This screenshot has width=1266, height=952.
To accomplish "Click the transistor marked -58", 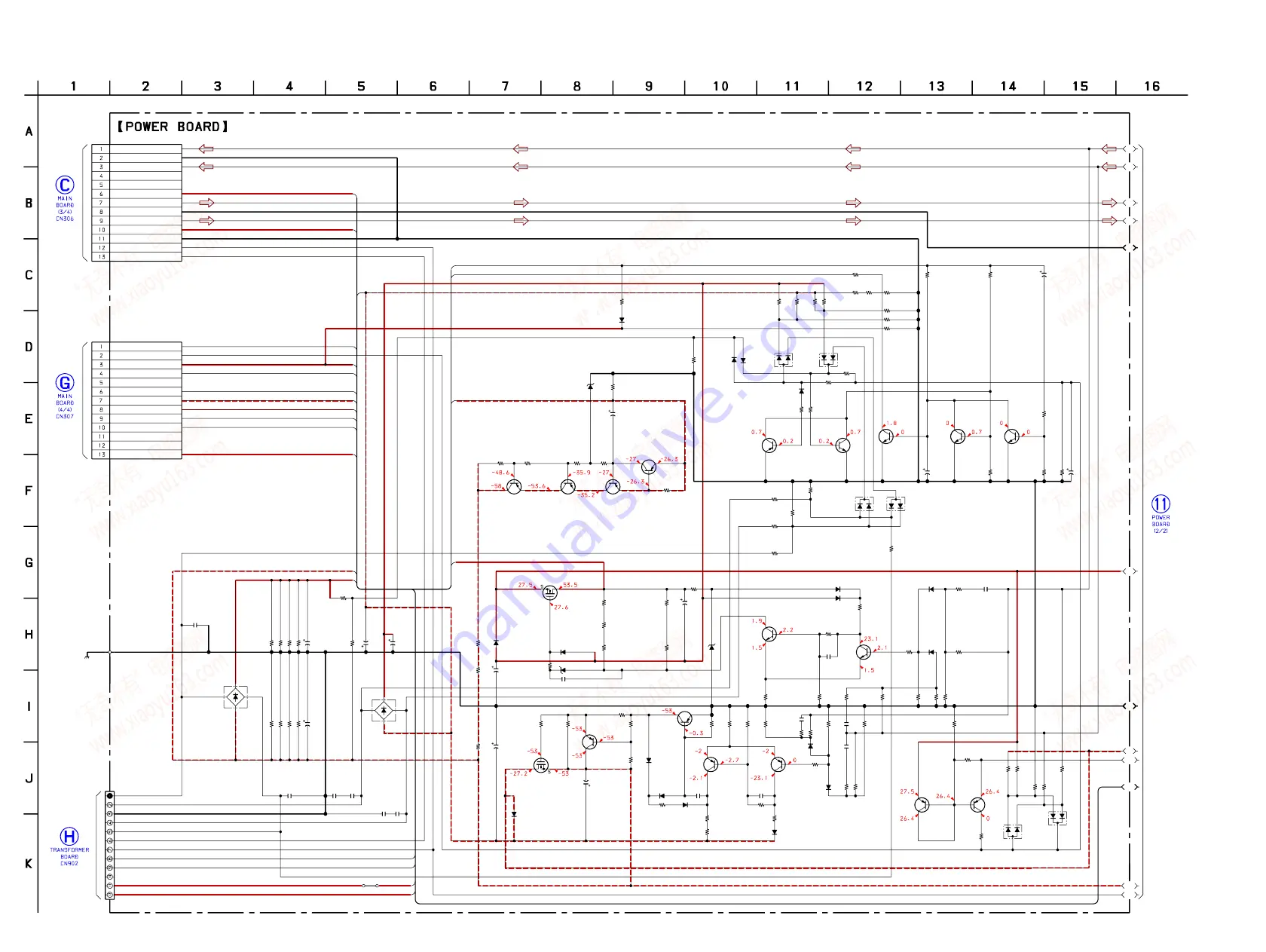I will tap(514, 487).
